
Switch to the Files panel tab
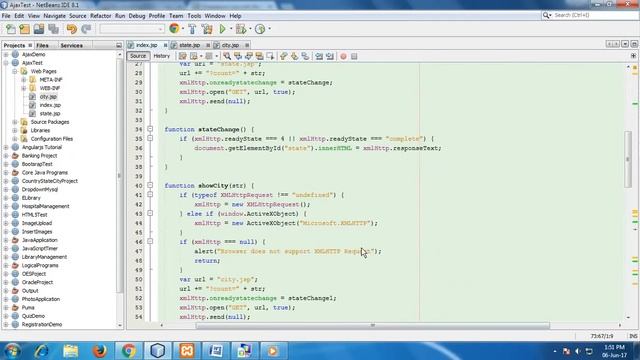tap(42, 45)
